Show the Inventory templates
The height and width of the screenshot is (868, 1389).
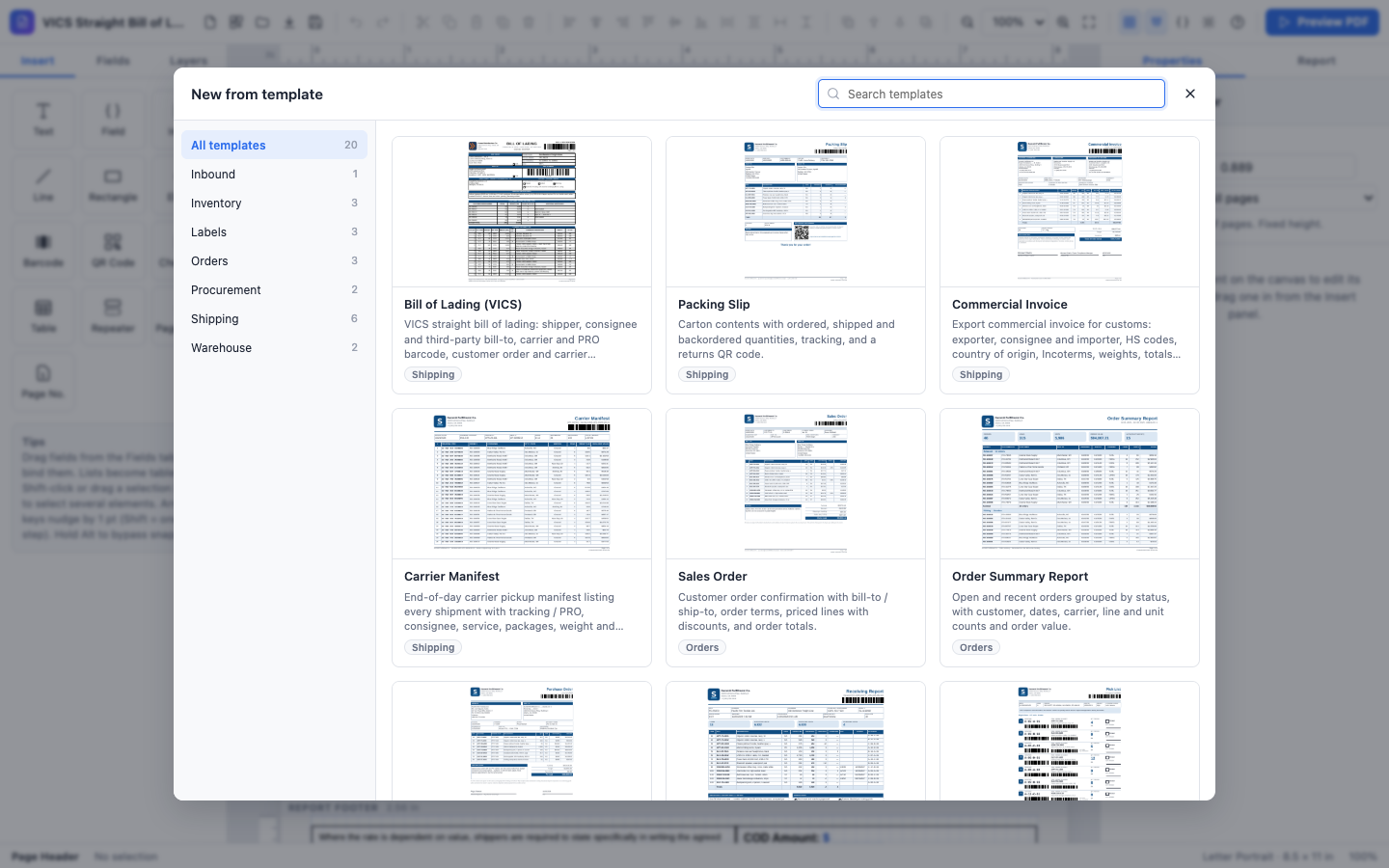tap(274, 203)
